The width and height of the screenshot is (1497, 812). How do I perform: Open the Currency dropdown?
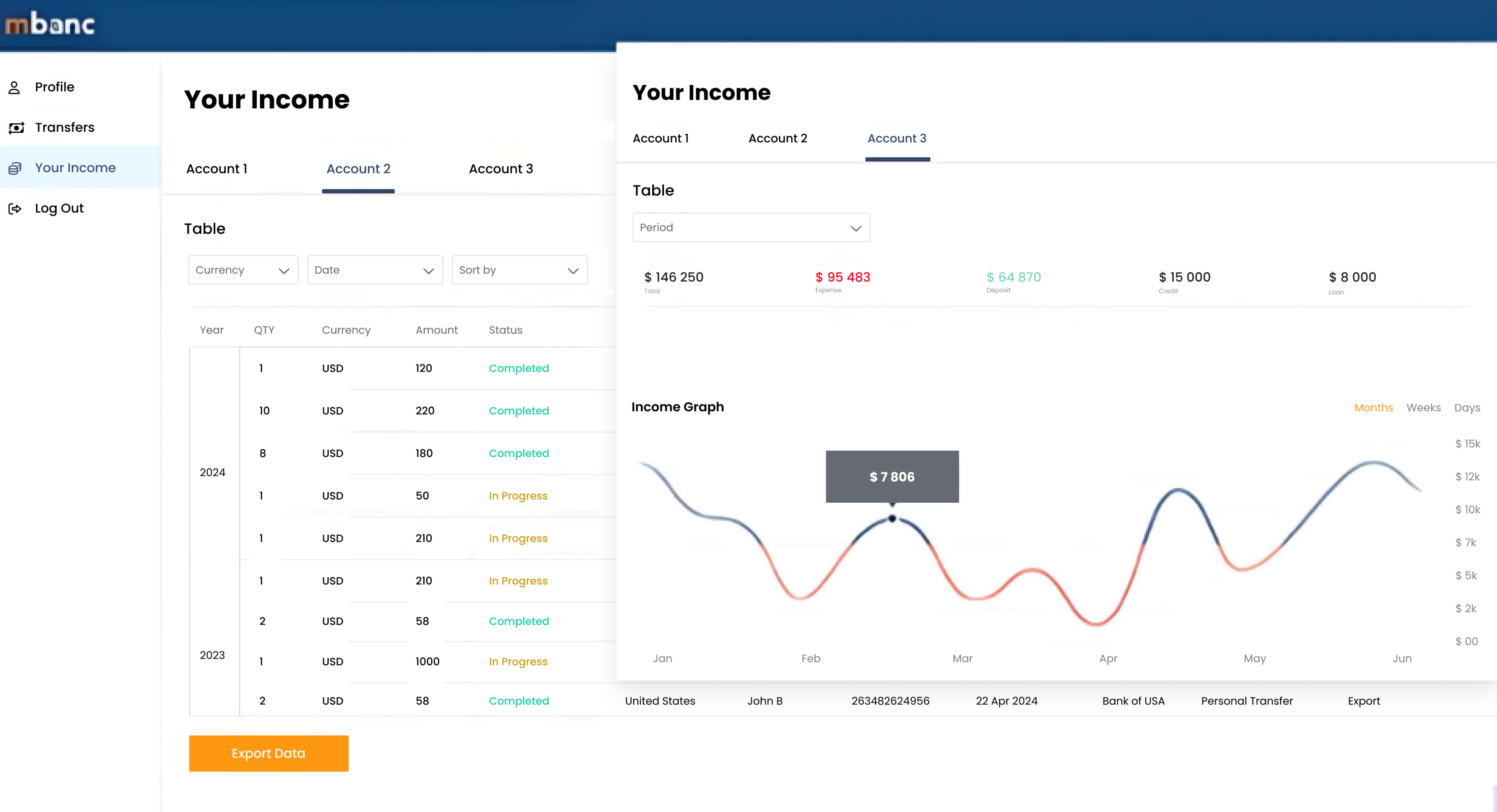tap(243, 270)
